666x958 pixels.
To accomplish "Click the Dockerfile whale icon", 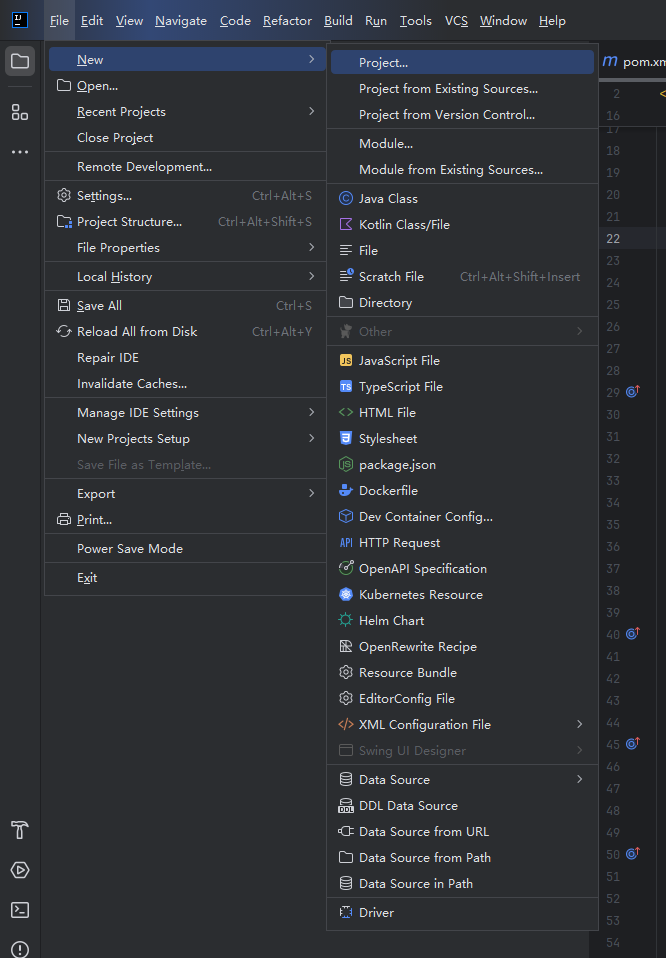I will (346, 490).
